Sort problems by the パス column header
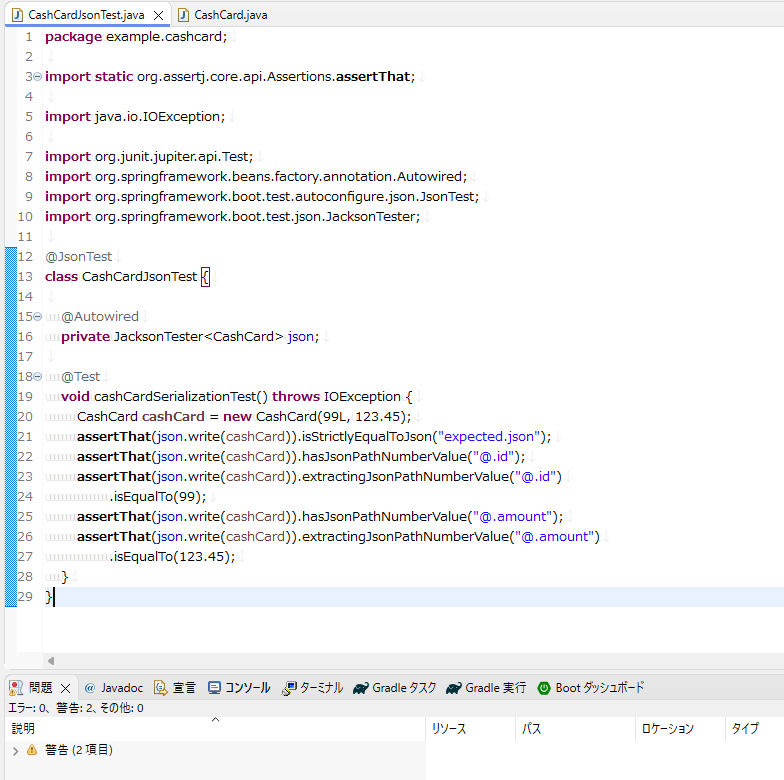Screen dimensions: 784x780 click(575, 729)
